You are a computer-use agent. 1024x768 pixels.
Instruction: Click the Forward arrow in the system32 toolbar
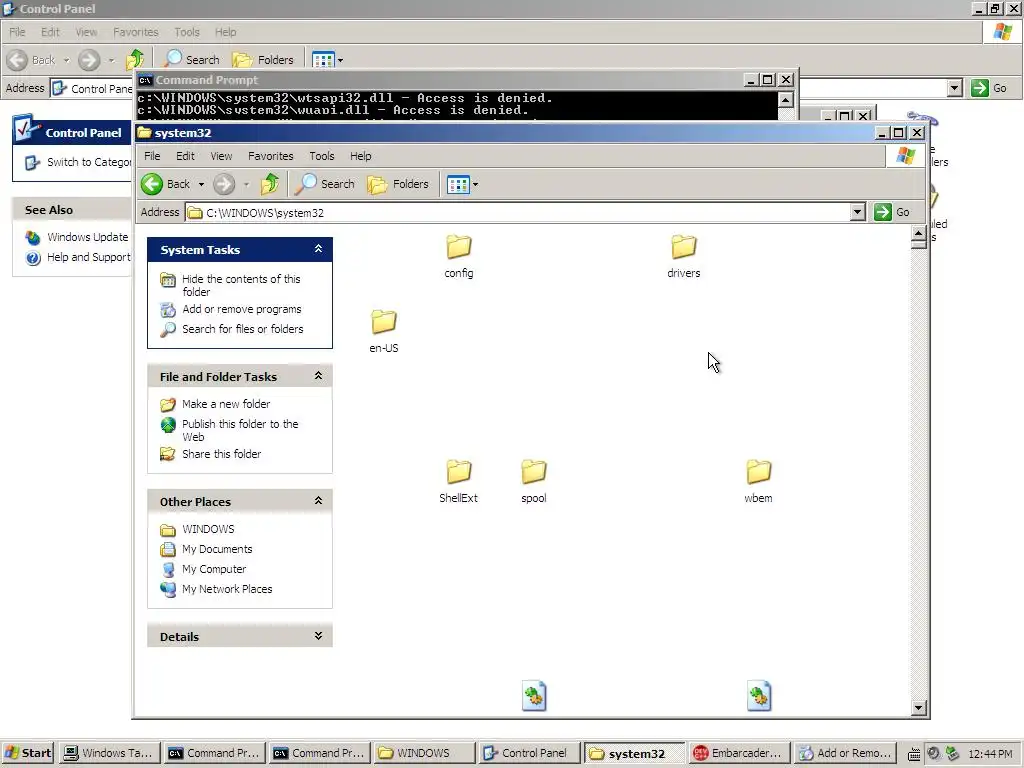(x=224, y=184)
